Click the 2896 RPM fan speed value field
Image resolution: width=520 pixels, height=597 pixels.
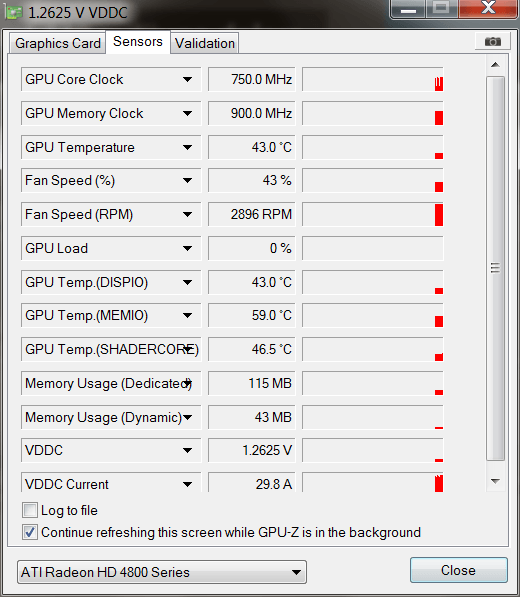tap(252, 214)
